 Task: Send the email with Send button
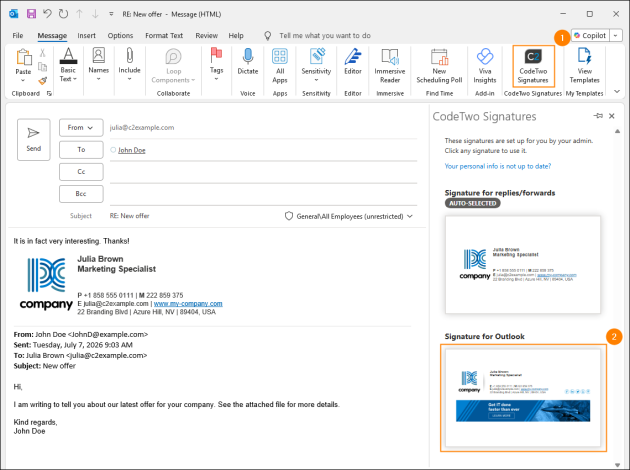(x=34, y=139)
